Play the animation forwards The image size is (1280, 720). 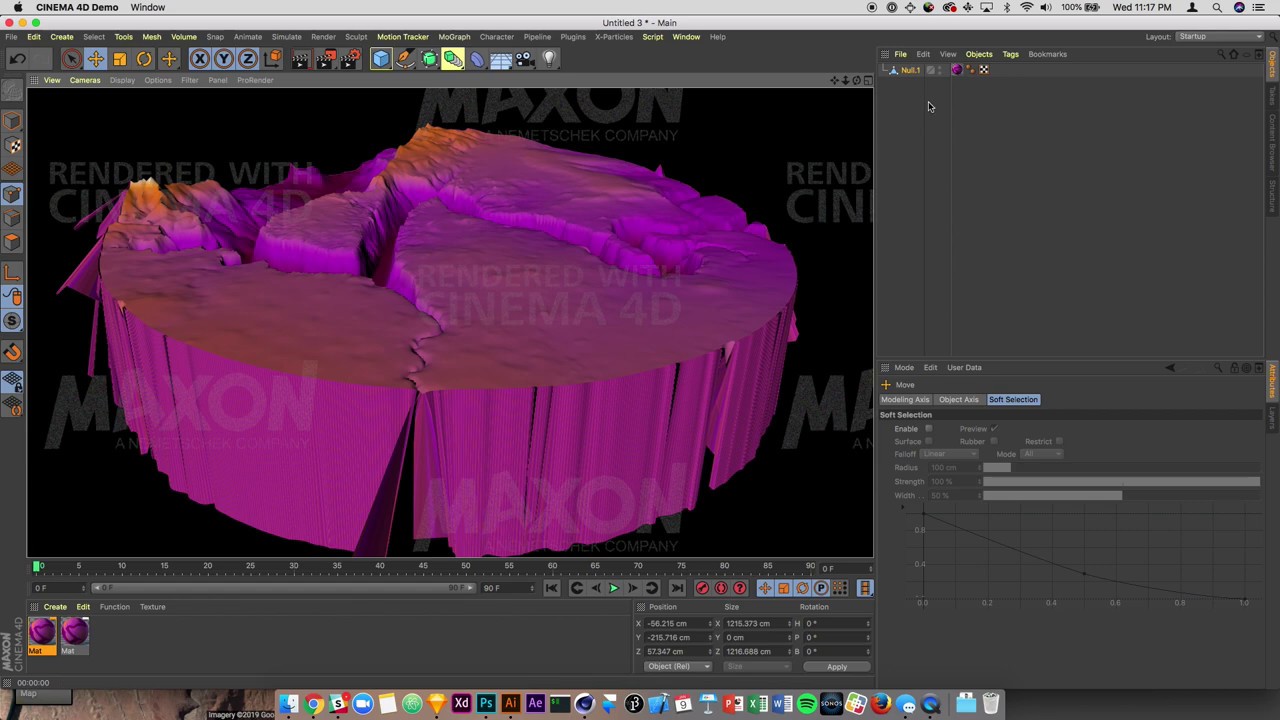point(614,588)
